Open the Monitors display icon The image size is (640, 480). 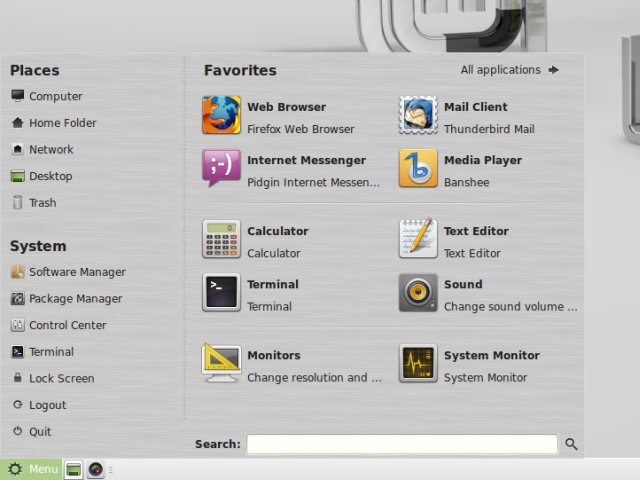[x=221, y=363]
